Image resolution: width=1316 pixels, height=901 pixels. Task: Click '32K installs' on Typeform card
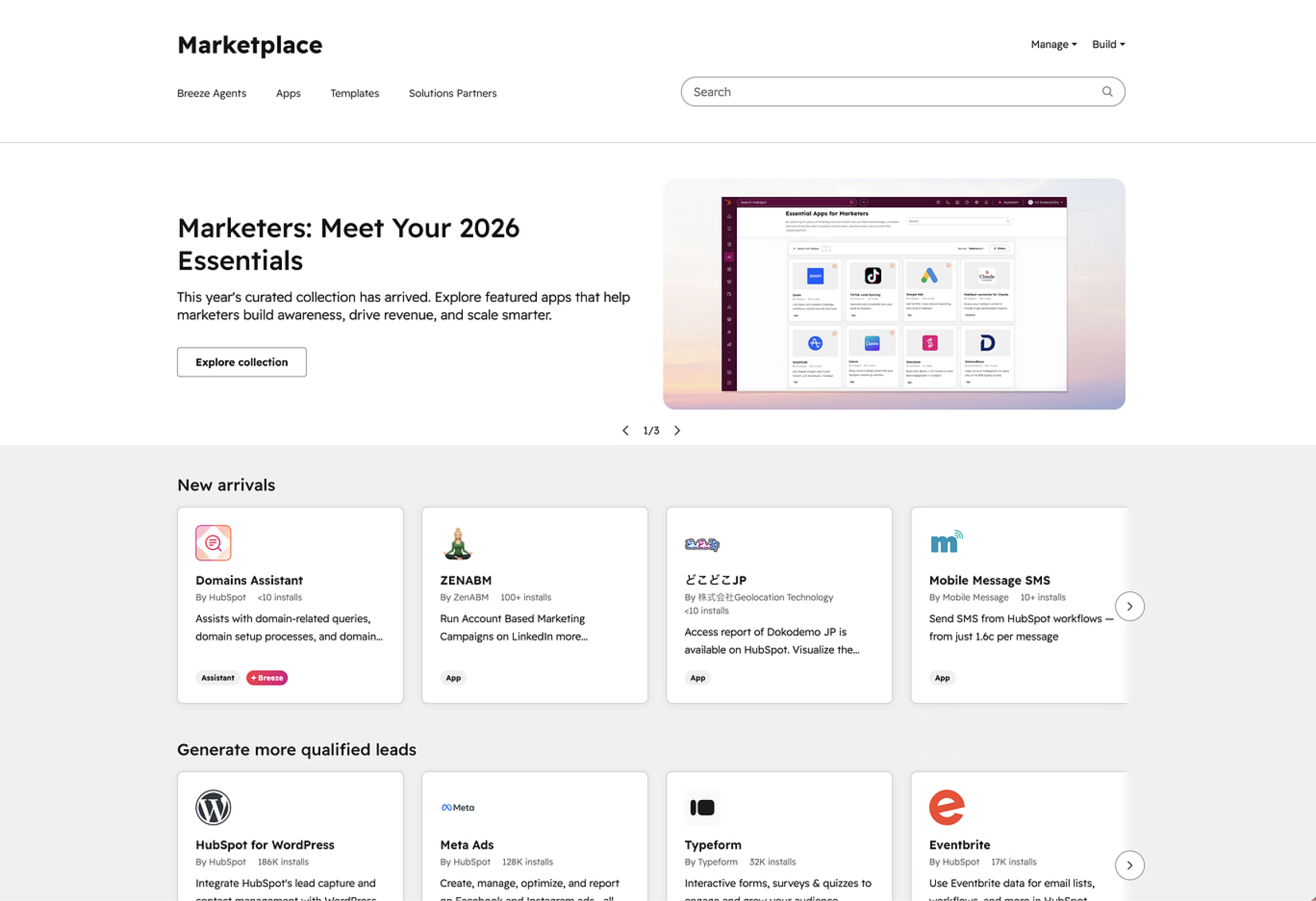coord(773,862)
